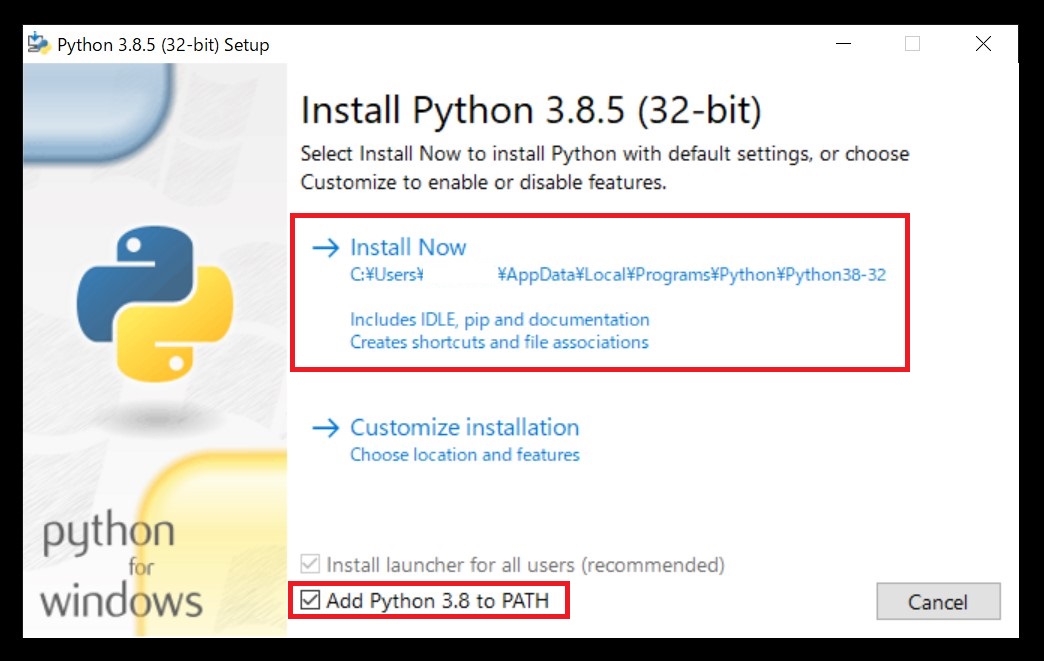Minimize the setup window
Viewport: 1044px width, 661px height.
842,44
